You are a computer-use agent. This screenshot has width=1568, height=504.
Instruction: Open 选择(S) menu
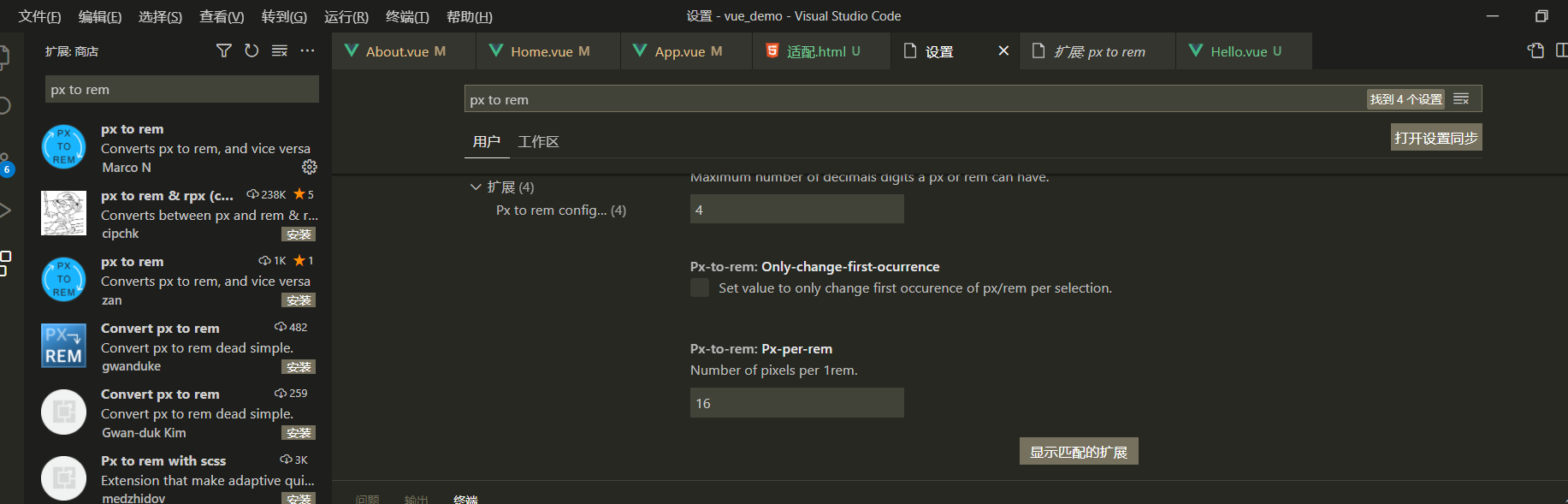click(x=160, y=16)
